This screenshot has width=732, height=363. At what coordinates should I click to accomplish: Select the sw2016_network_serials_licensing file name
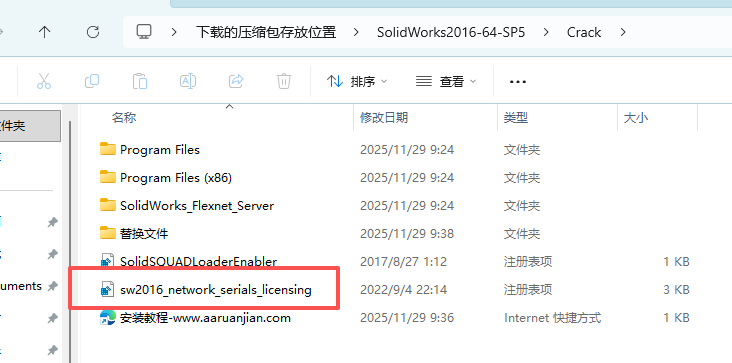(216, 290)
